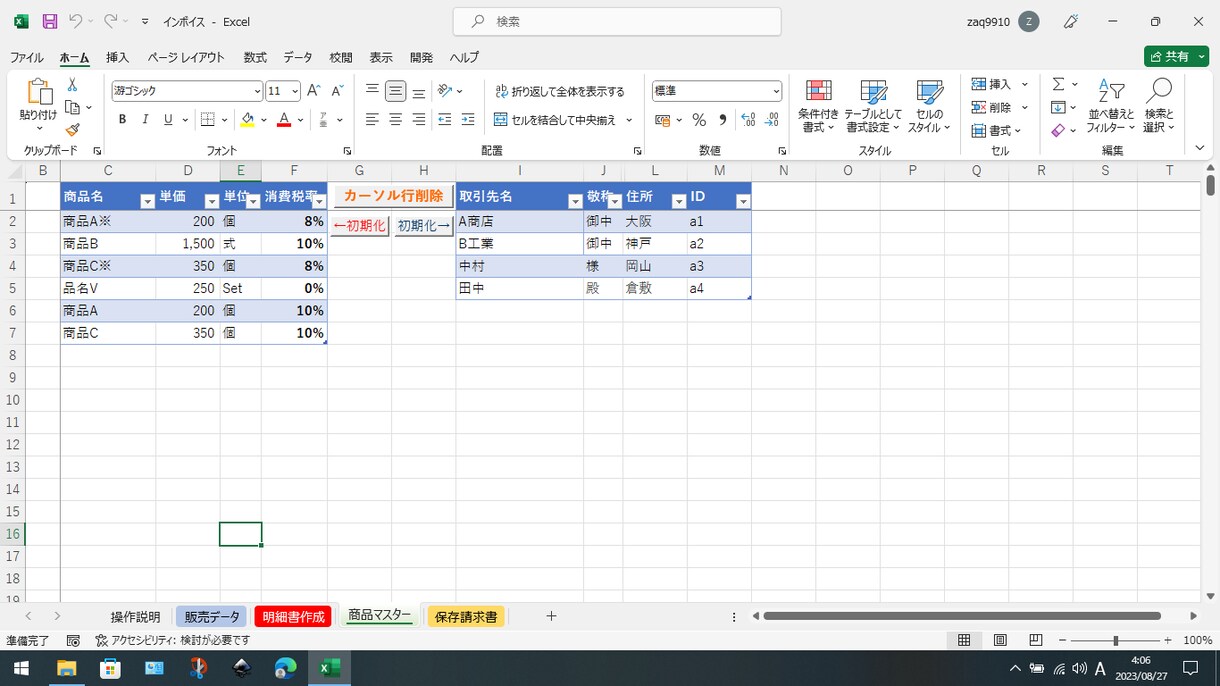The height and width of the screenshot is (686, 1220).
Task: Apply comma style number format
Action: tap(722, 120)
